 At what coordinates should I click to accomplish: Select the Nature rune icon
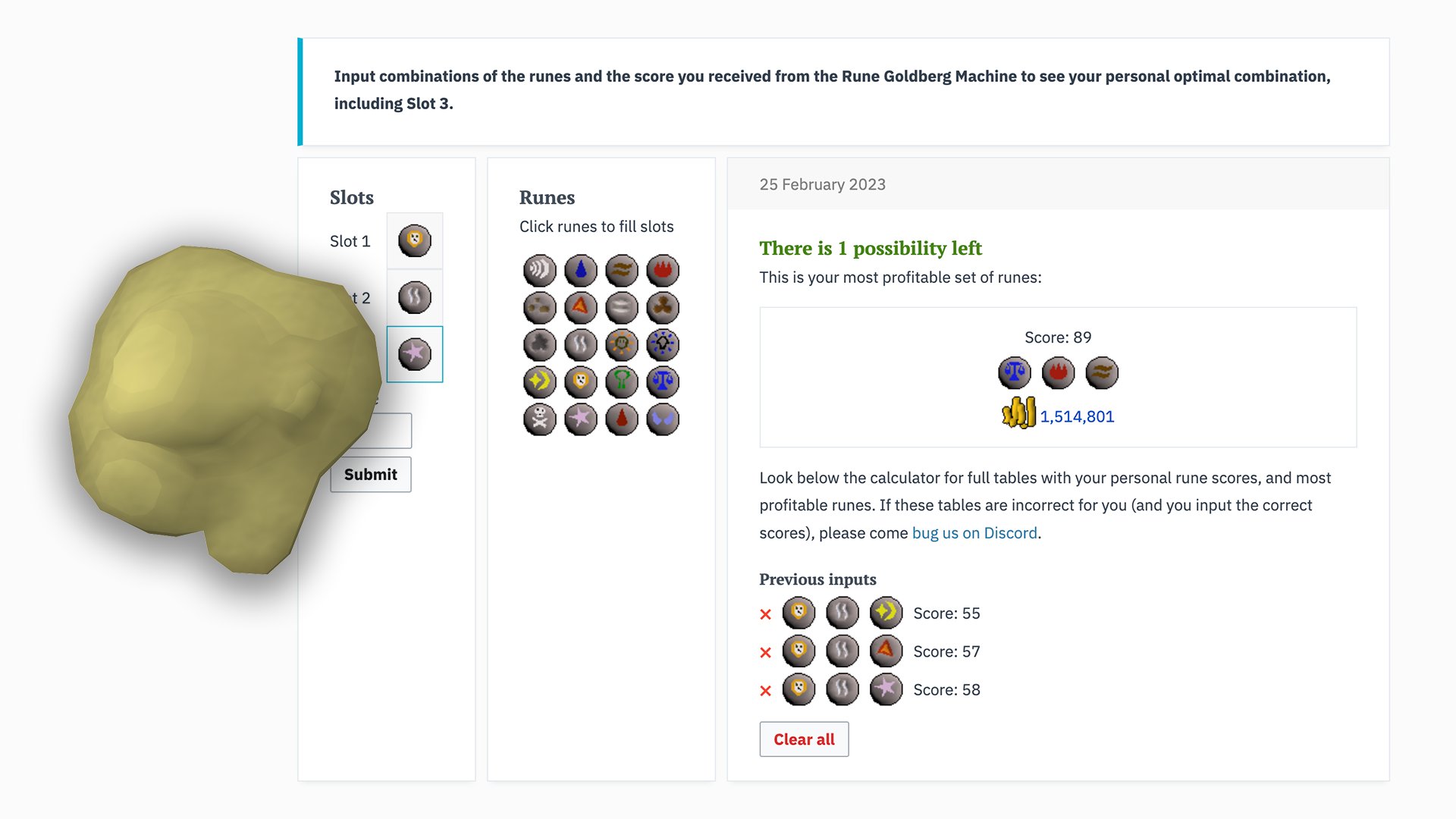coord(622,381)
